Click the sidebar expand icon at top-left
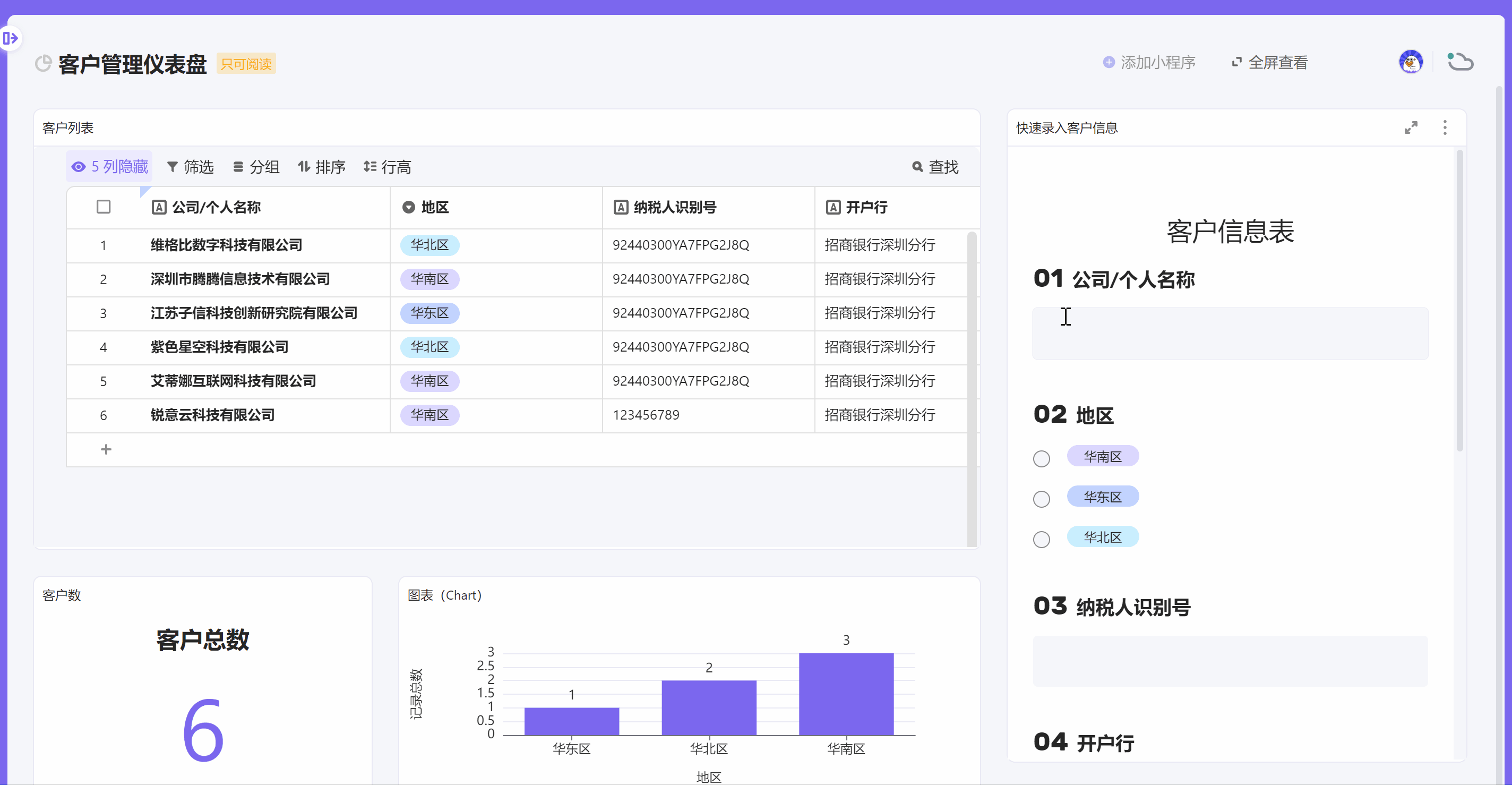1512x785 pixels. point(11,39)
